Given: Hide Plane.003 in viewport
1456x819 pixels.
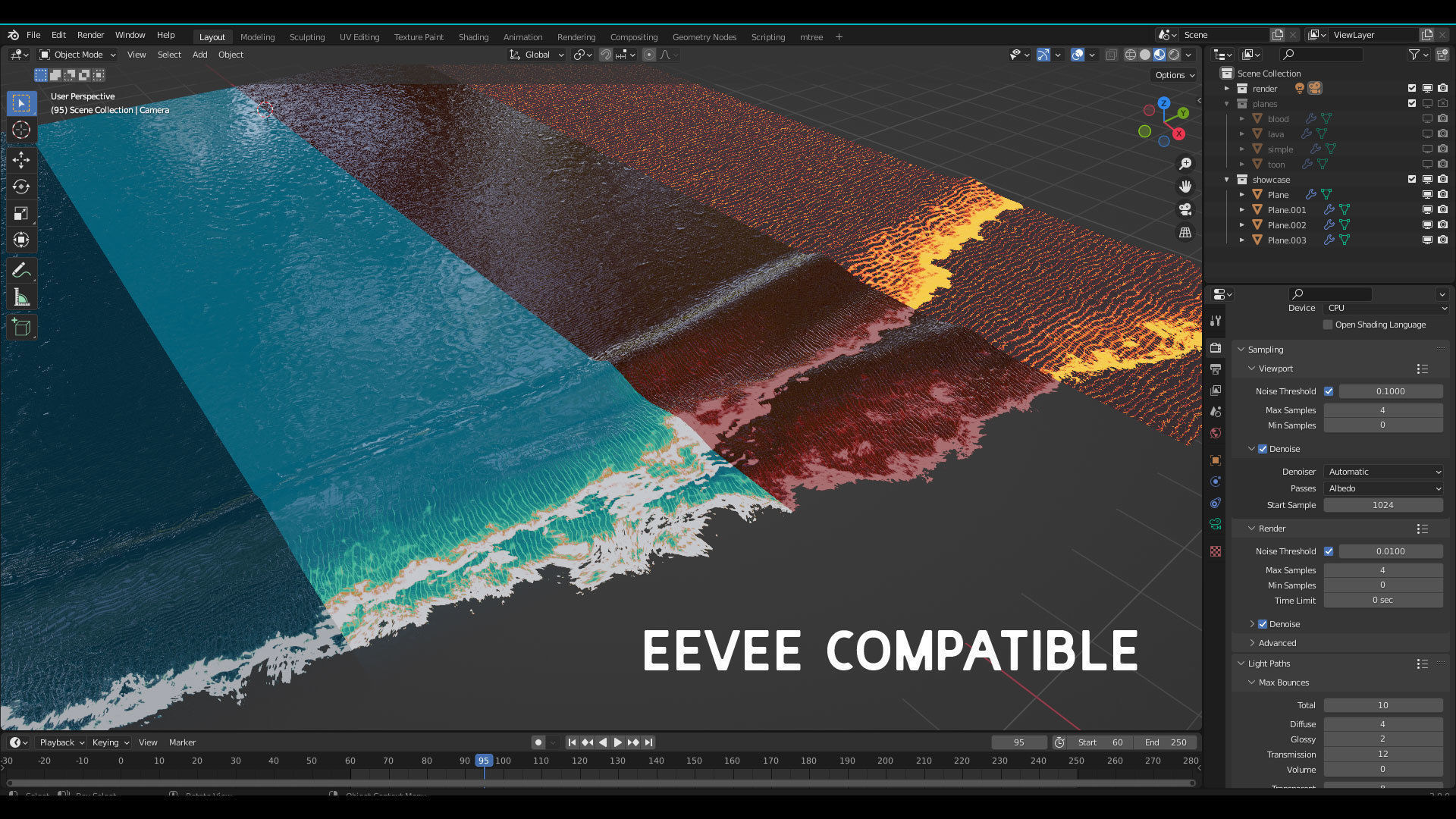Looking at the screenshot, I should click(x=1427, y=240).
